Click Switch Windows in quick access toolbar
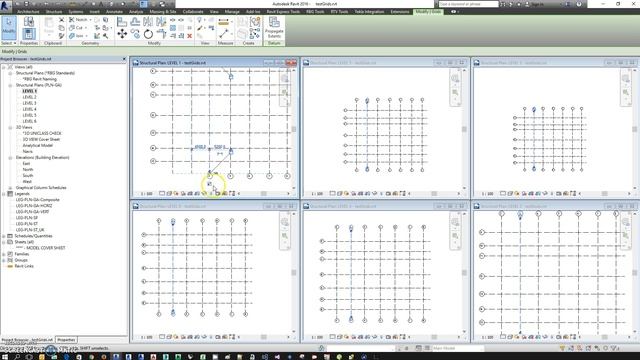The width and height of the screenshot is (640, 360). coord(162,4)
